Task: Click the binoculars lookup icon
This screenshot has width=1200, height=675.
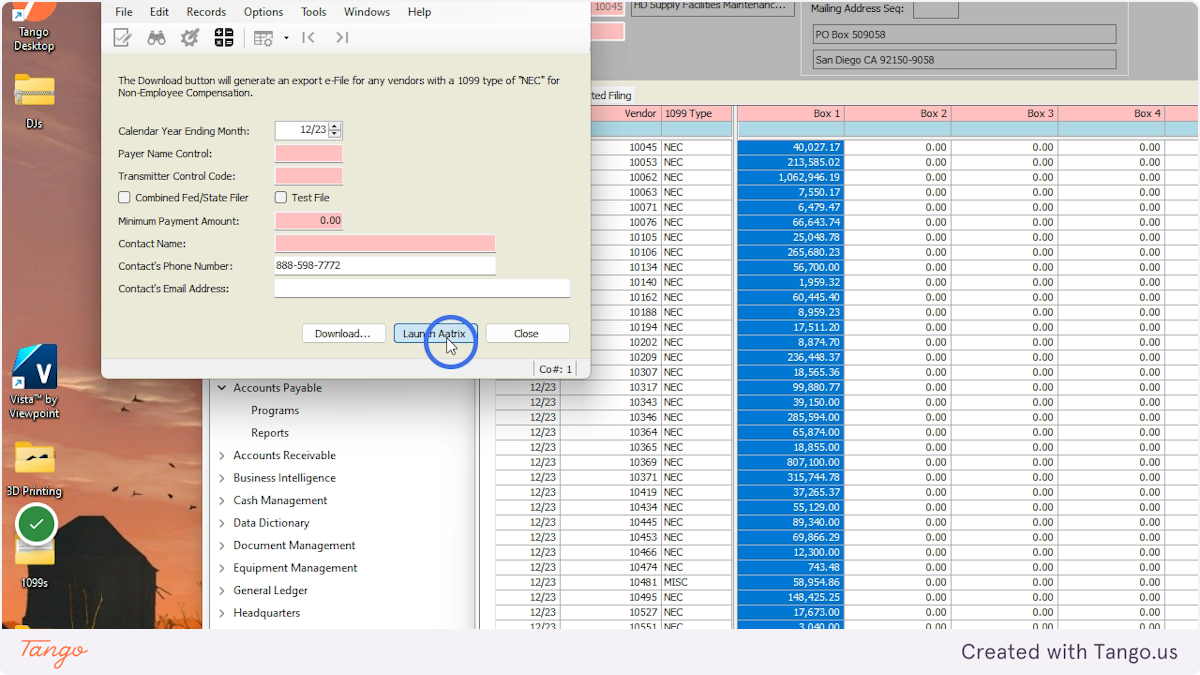Action: (x=156, y=38)
